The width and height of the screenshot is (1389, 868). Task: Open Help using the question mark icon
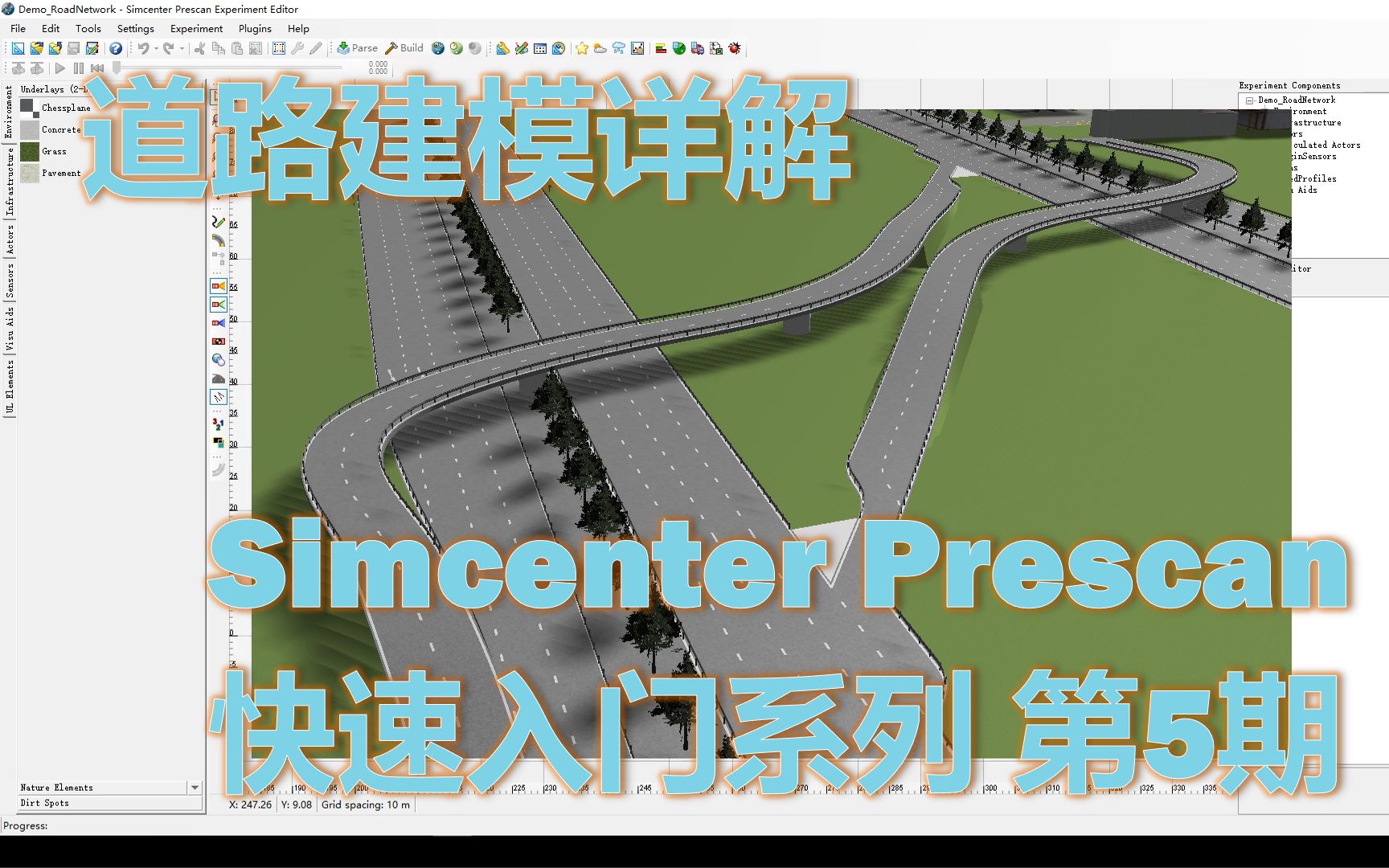pyautogui.click(x=117, y=48)
